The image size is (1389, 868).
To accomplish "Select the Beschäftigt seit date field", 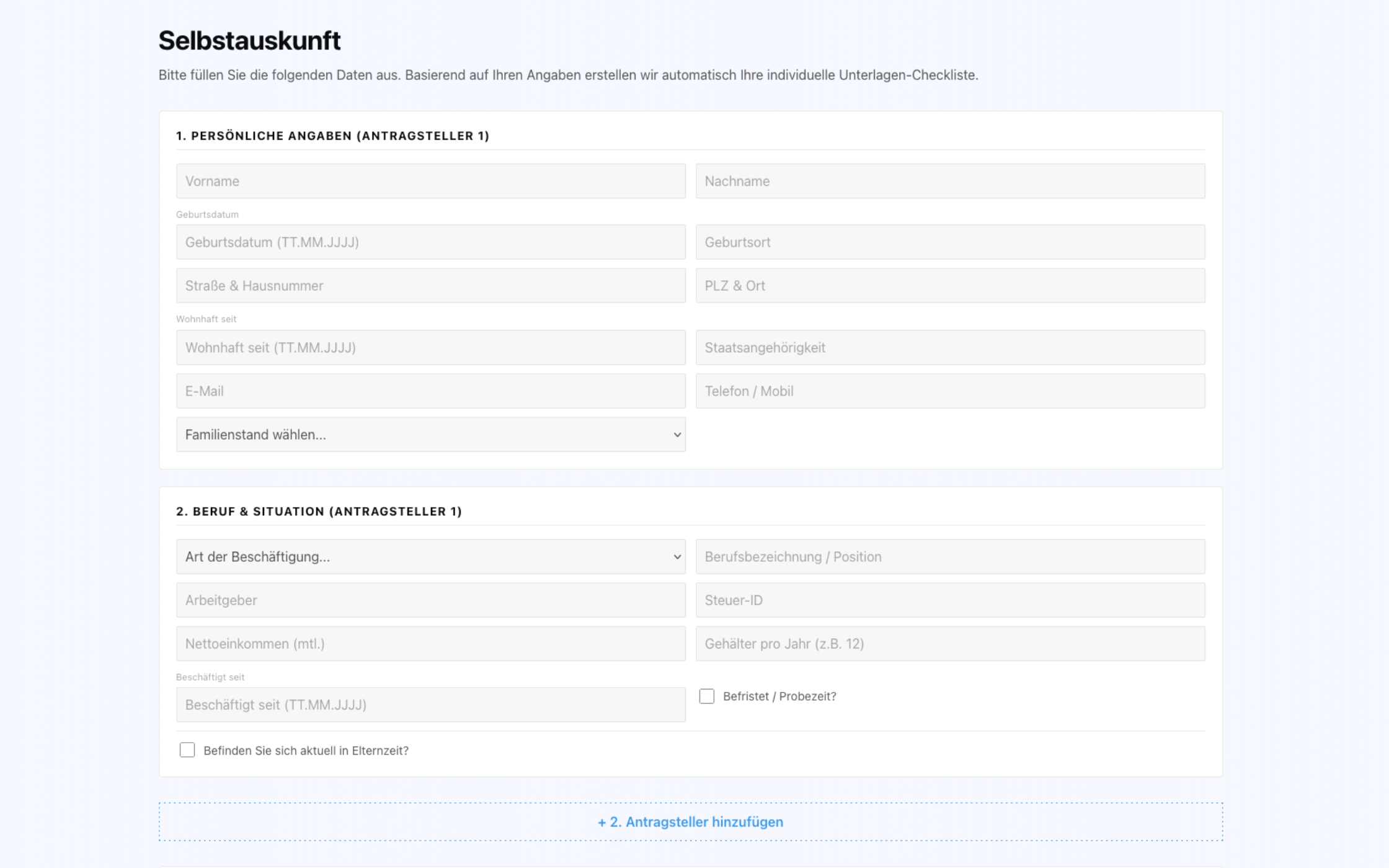I will point(430,704).
